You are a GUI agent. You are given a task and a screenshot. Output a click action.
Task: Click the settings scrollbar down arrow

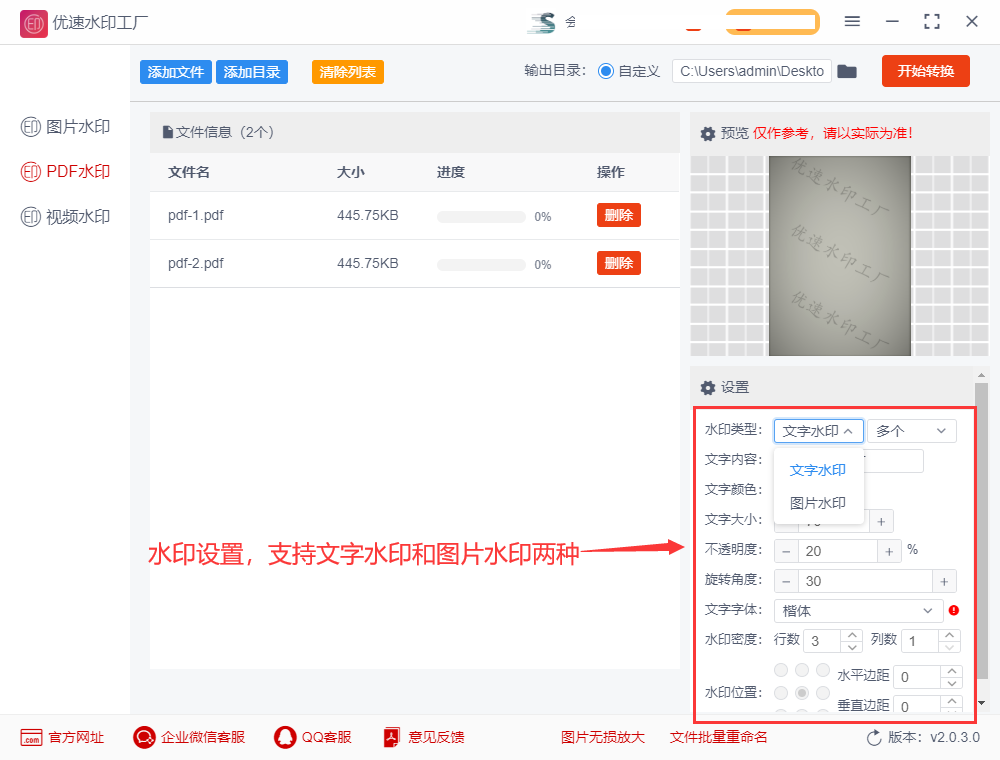tap(982, 703)
